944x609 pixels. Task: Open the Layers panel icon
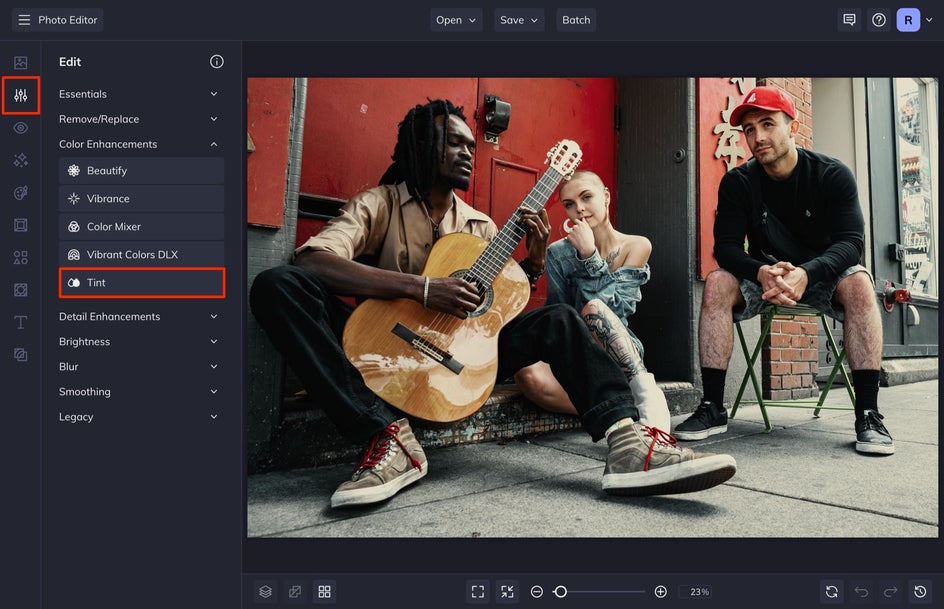pos(266,592)
